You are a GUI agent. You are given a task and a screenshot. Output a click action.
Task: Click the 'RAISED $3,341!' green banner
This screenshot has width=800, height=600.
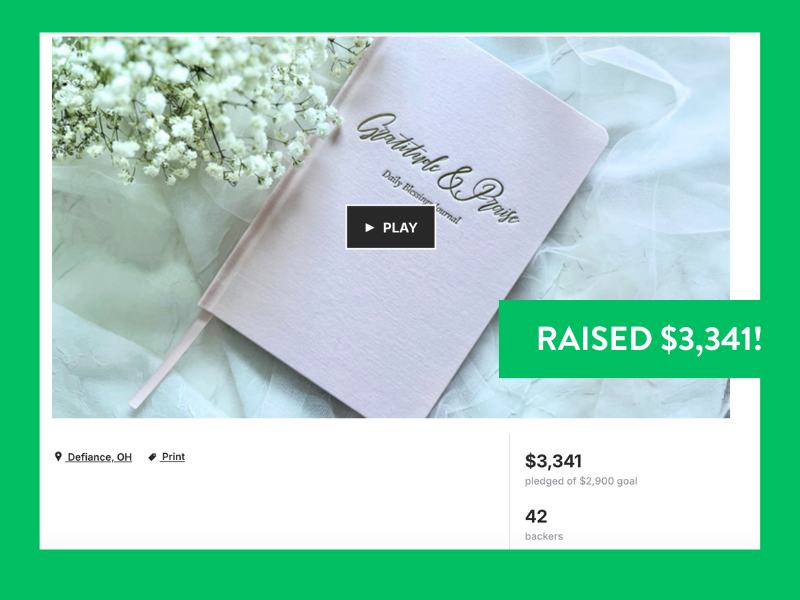click(630, 339)
